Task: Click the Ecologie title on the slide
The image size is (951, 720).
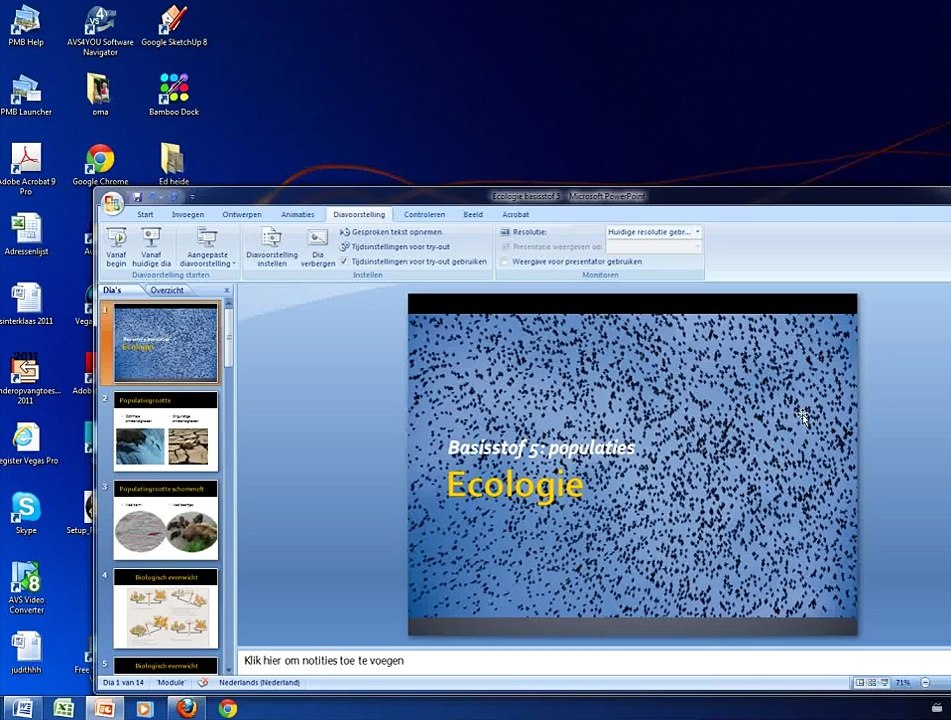Action: 515,484
